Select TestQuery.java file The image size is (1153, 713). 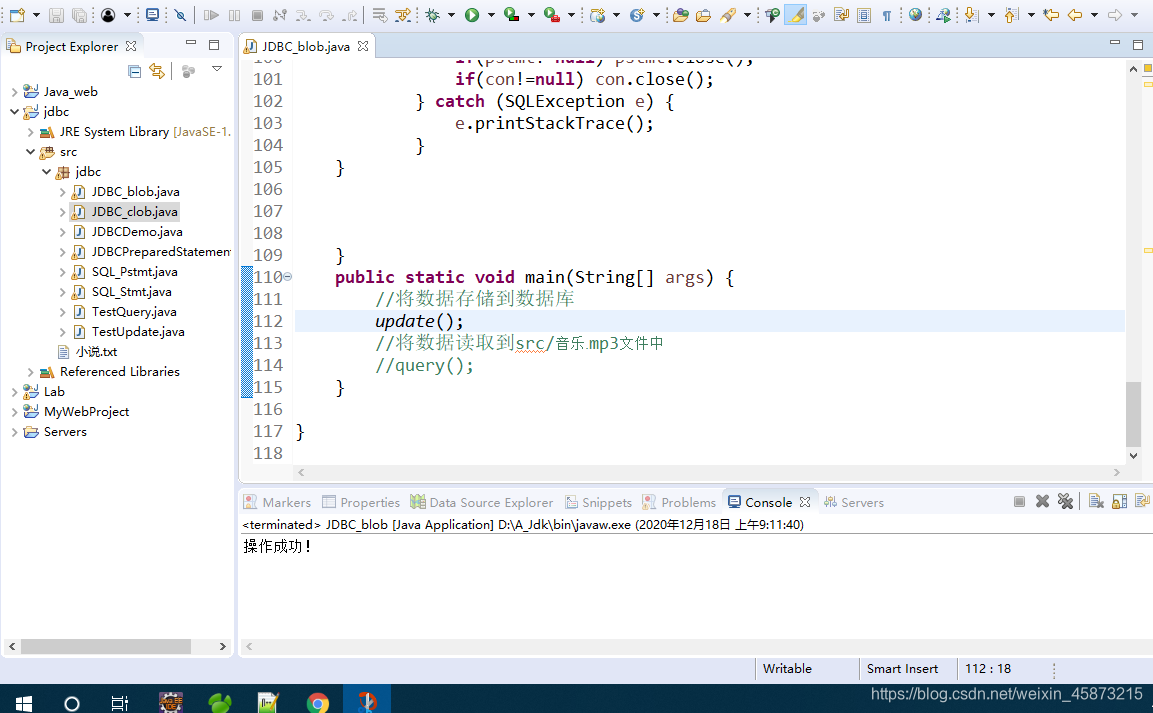(134, 312)
